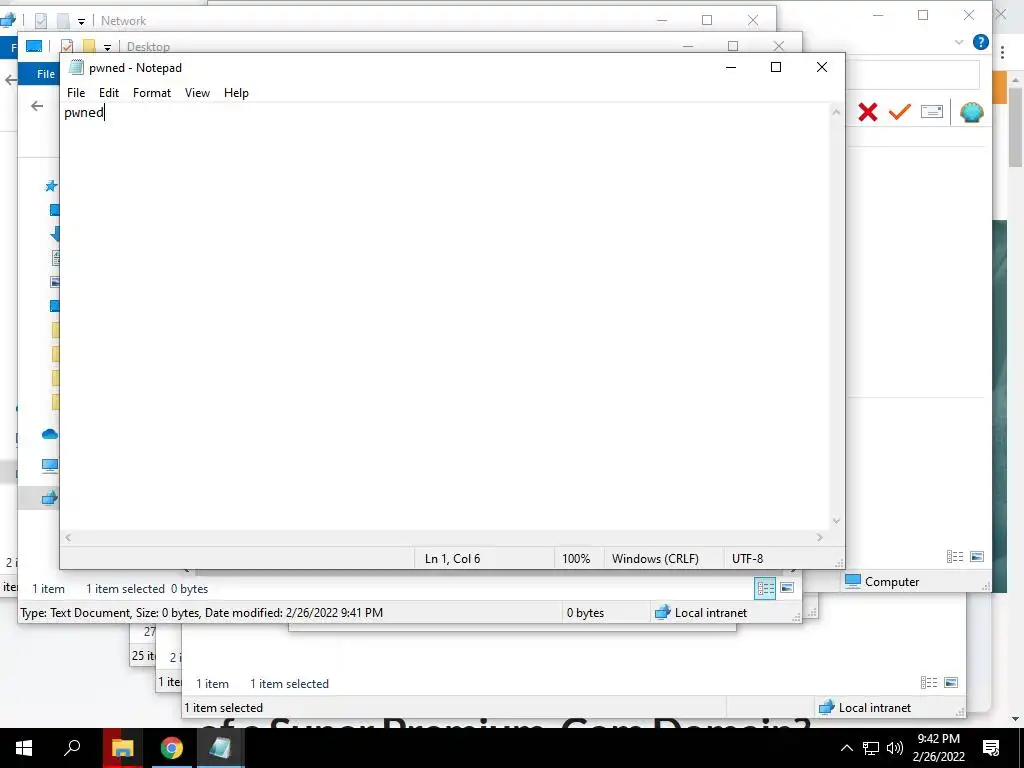Open Notepad's View menu

coord(197,93)
